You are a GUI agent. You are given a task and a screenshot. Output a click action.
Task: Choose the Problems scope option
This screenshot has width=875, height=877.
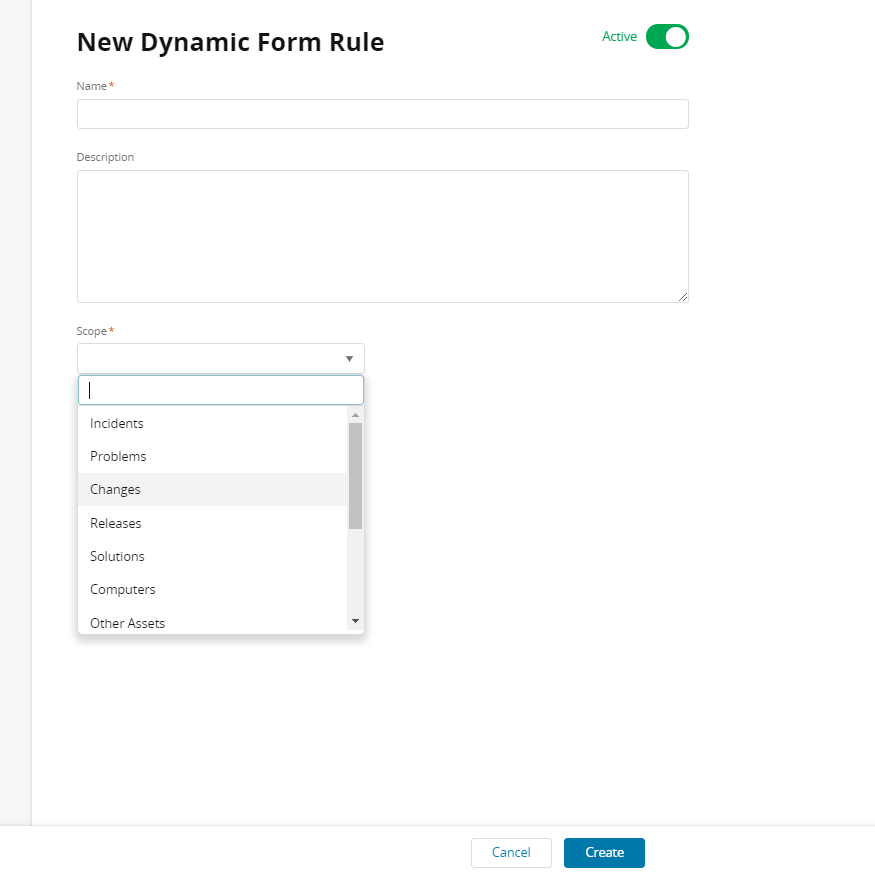(118, 456)
